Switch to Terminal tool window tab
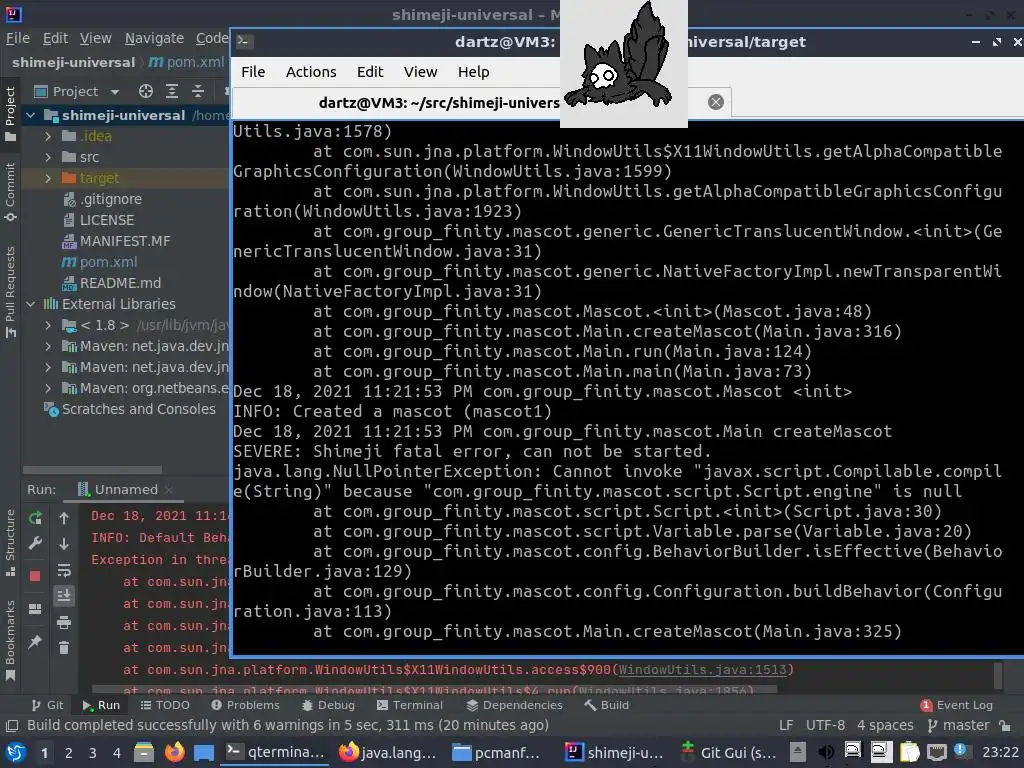 pos(410,705)
